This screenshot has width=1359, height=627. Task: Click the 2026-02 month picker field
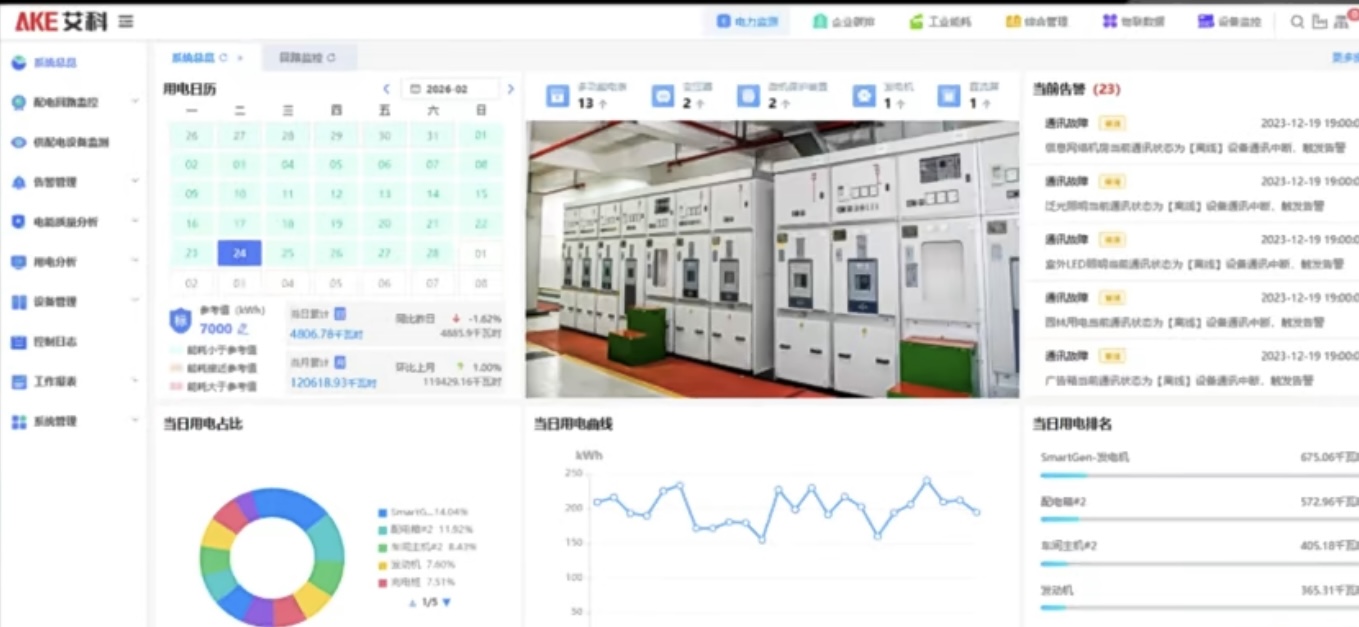449,89
